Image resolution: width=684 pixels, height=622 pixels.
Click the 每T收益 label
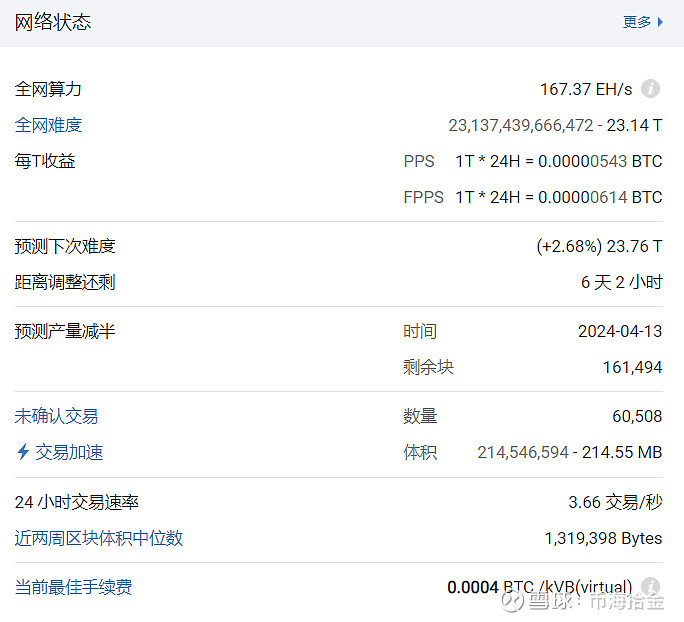[45, 161]
